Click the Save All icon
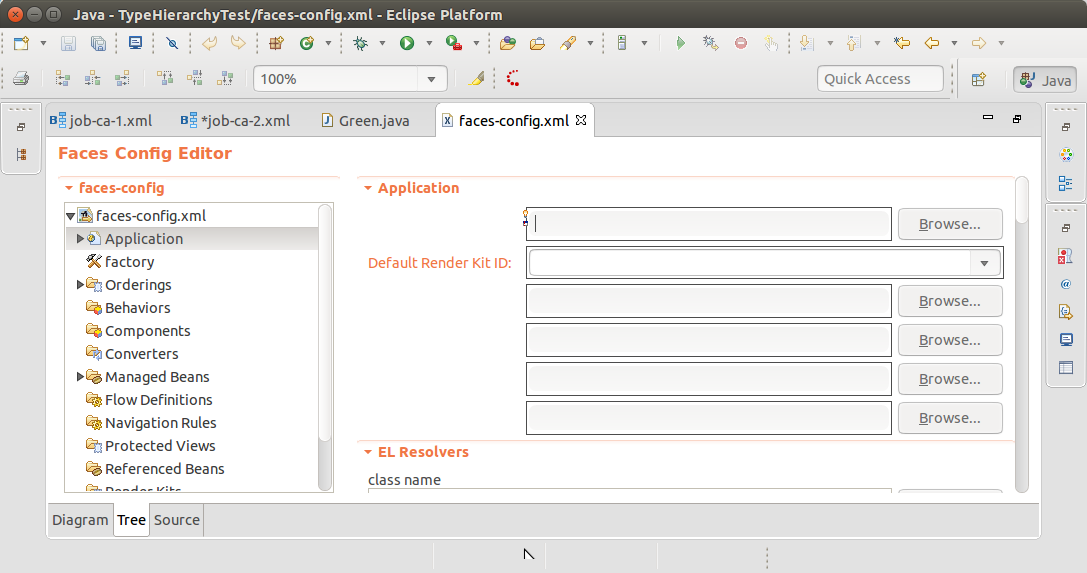 (98, 43)
